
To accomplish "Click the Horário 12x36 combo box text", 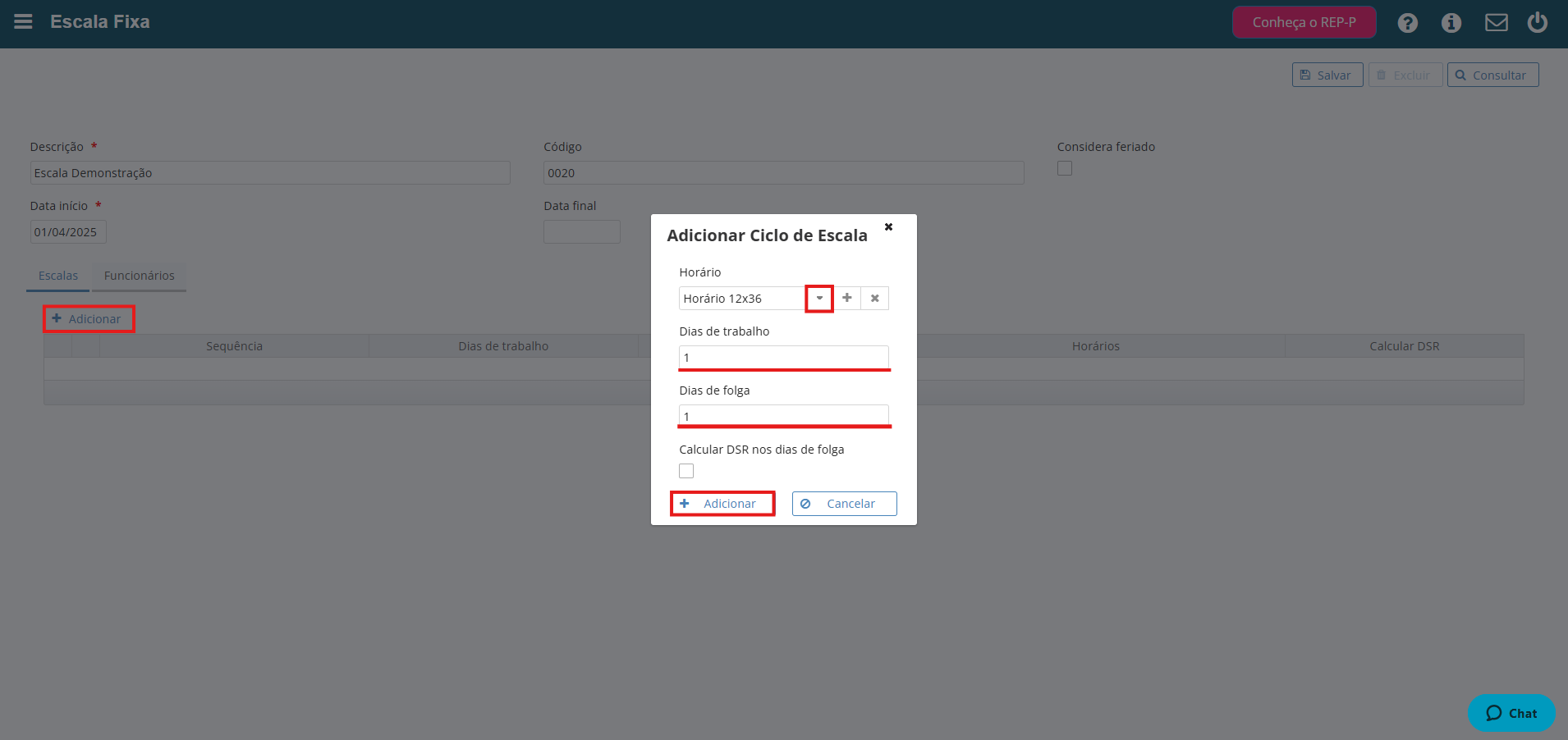I will pyautogui.click(x=742, y=299).
